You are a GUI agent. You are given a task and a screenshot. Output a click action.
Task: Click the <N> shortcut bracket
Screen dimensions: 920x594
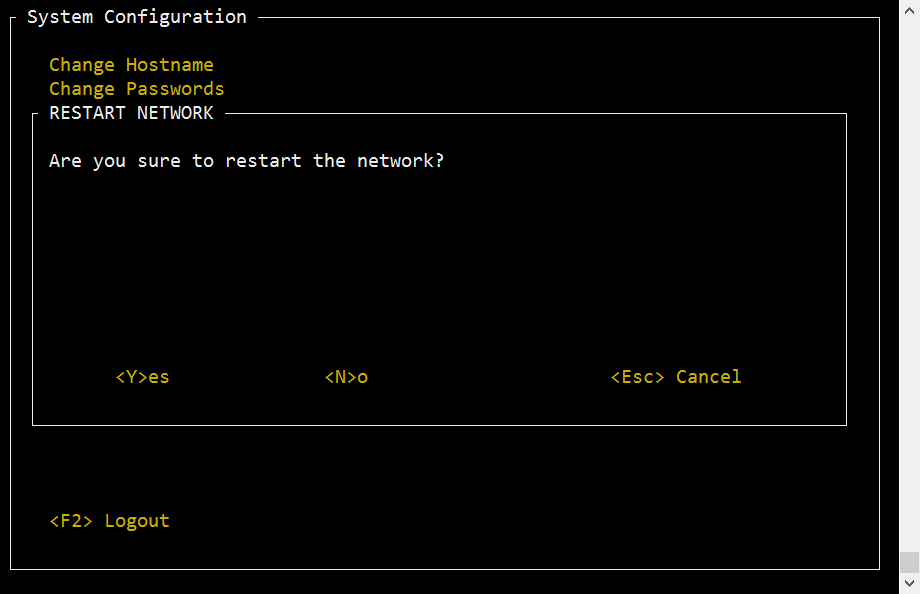coord(340,377)
